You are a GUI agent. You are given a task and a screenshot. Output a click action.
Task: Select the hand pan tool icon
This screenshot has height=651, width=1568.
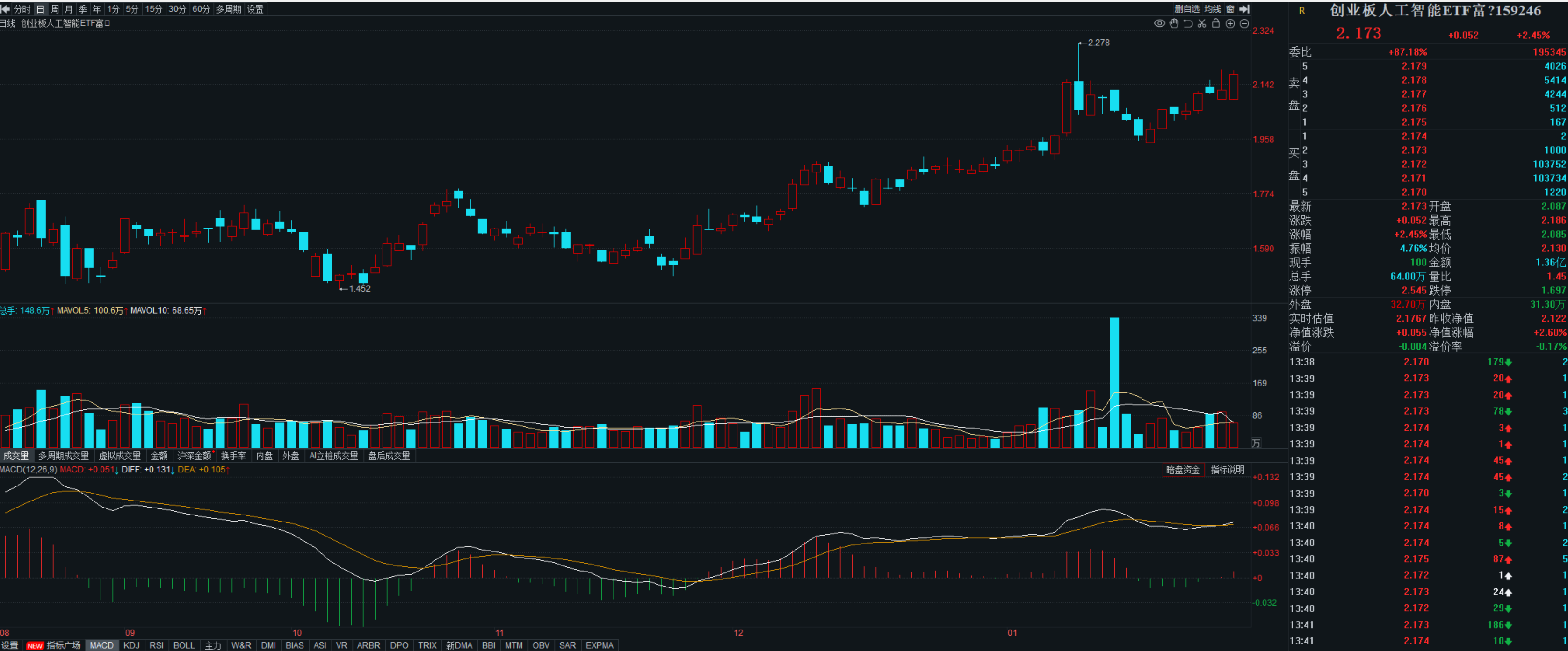click(x=1174, y=24)
